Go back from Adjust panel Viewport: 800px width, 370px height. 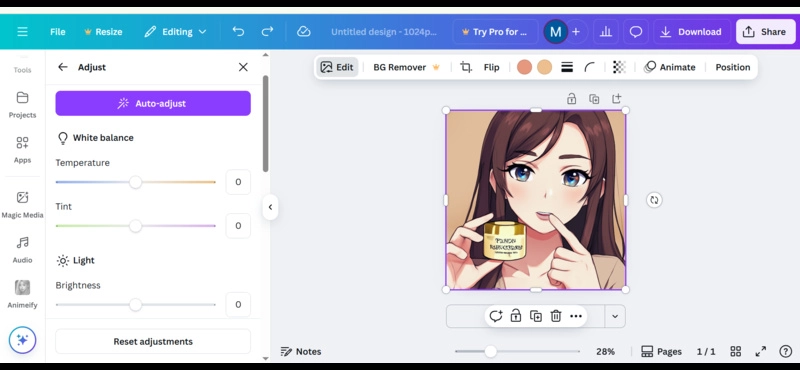click(63, 67)
